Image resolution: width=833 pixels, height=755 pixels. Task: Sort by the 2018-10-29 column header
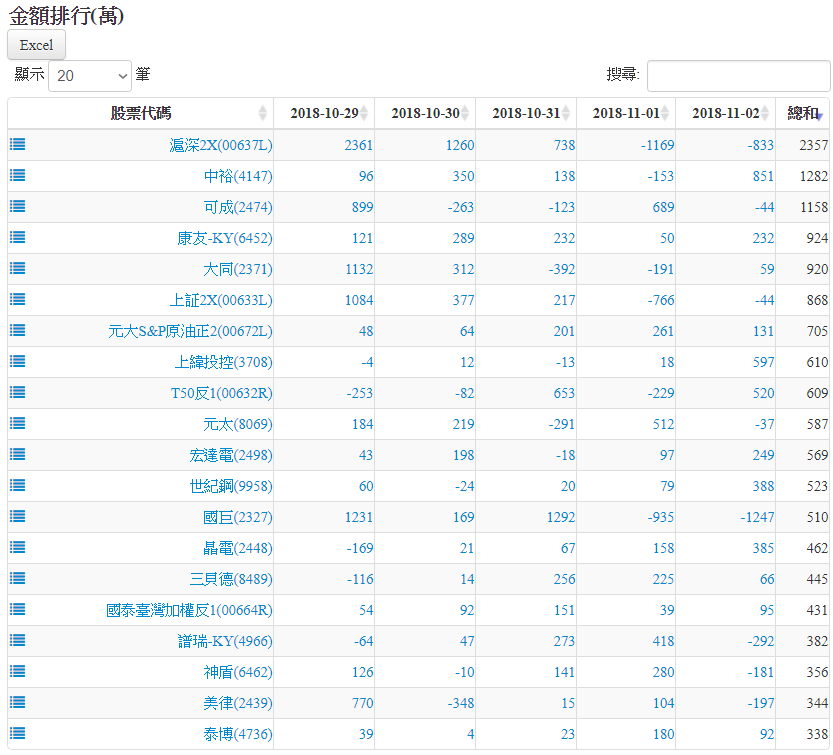(x=324, y=113)
